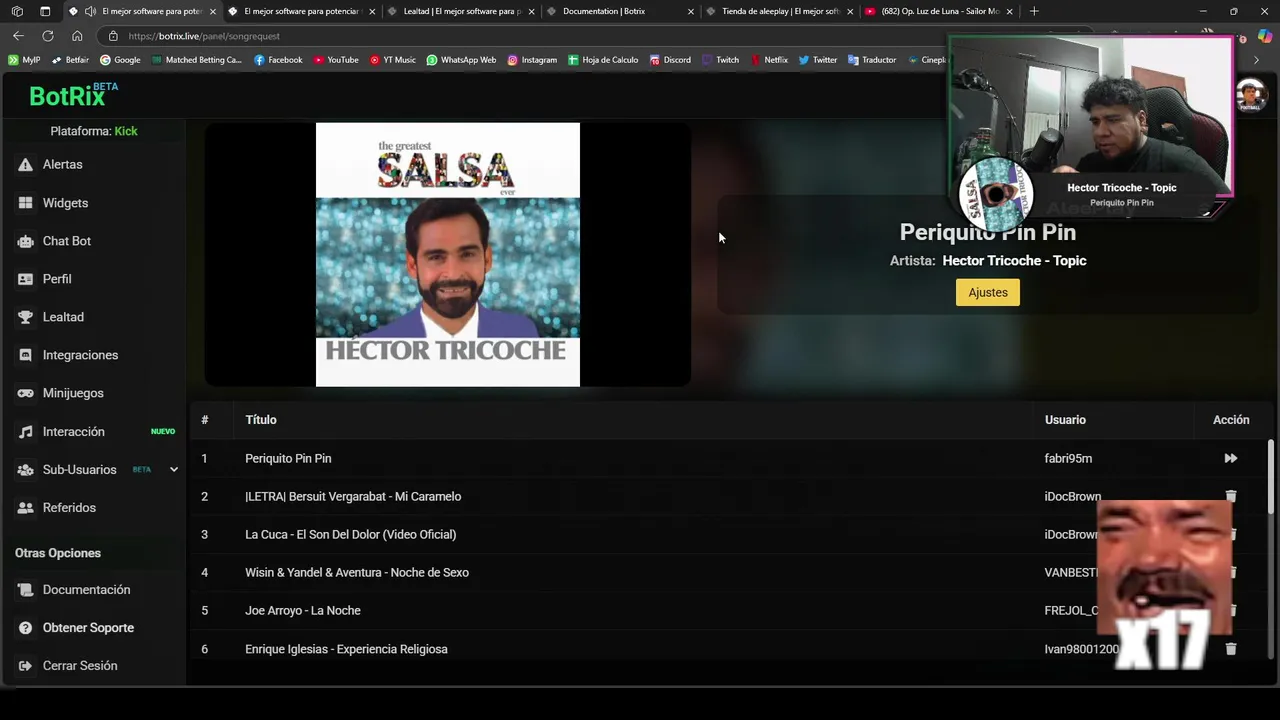
Task: Reload the page with refresh icon
Action: click(x=47, y=36)
